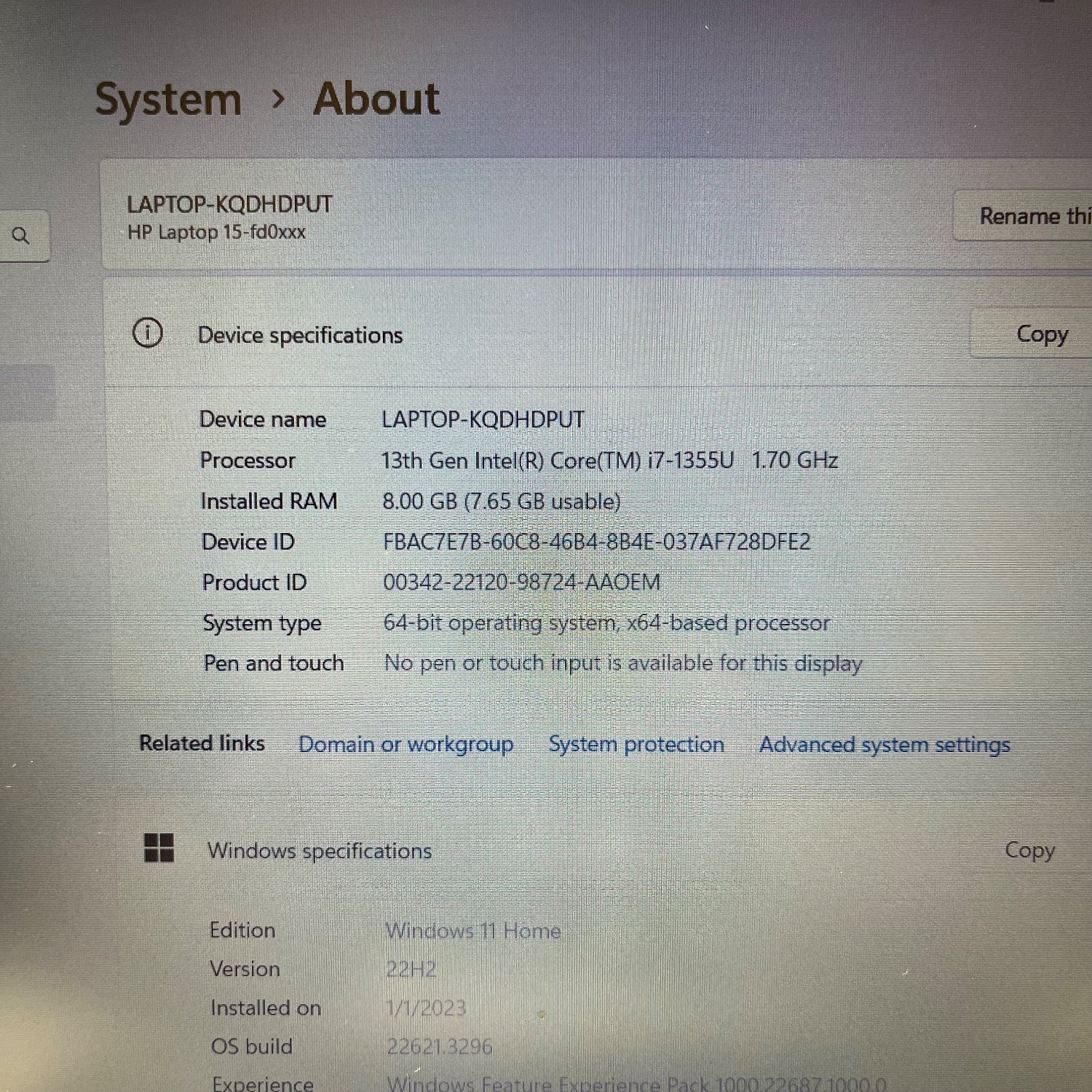
Task: Select the OS build 22621.3296 value
Action: tap(440, 1047)
